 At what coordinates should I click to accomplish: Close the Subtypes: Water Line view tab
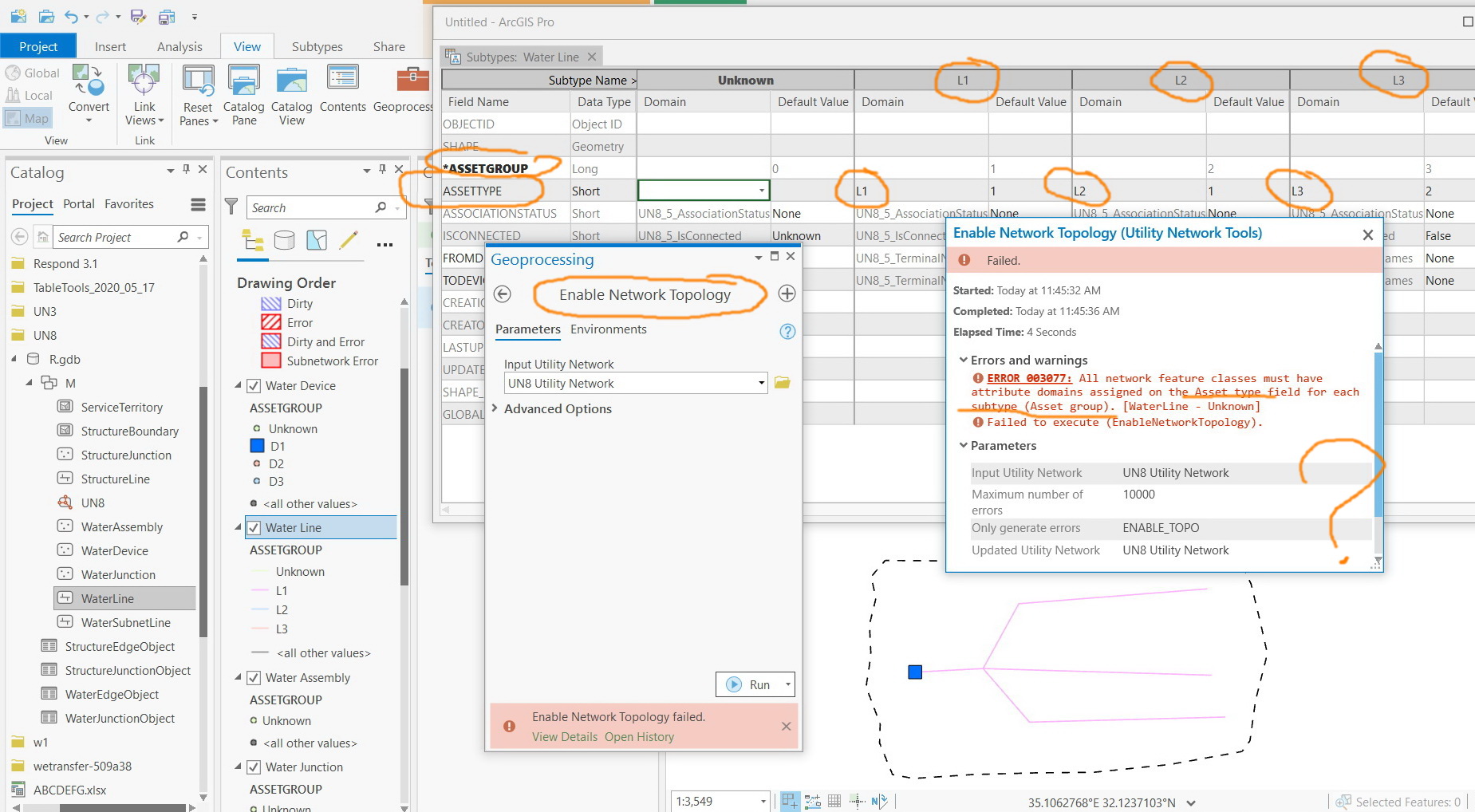tap(592, 57)
